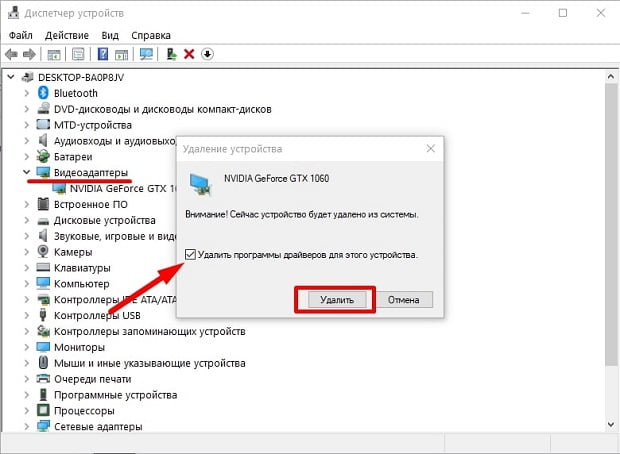The image size is (620, 454).
Task: Open the Вид menu
Action: 110,35
